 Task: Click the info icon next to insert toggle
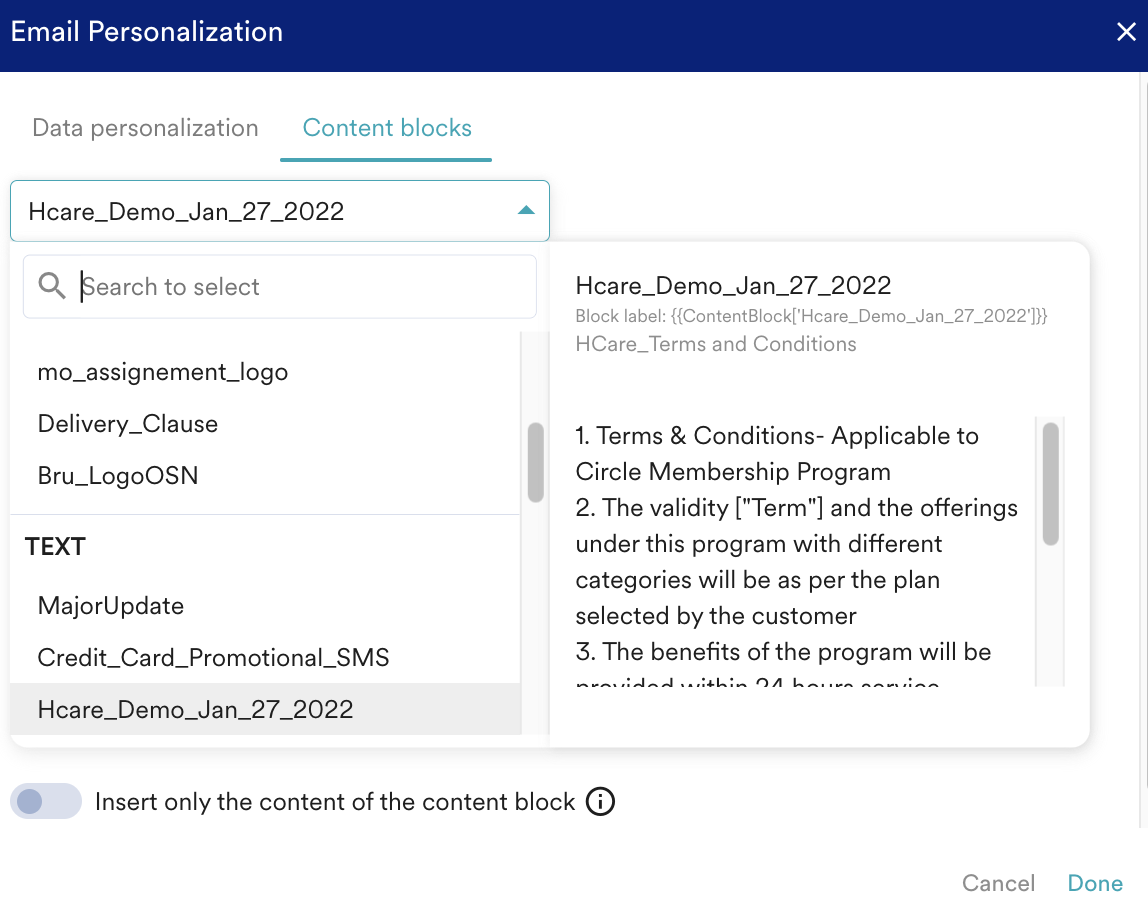(601, 801)
